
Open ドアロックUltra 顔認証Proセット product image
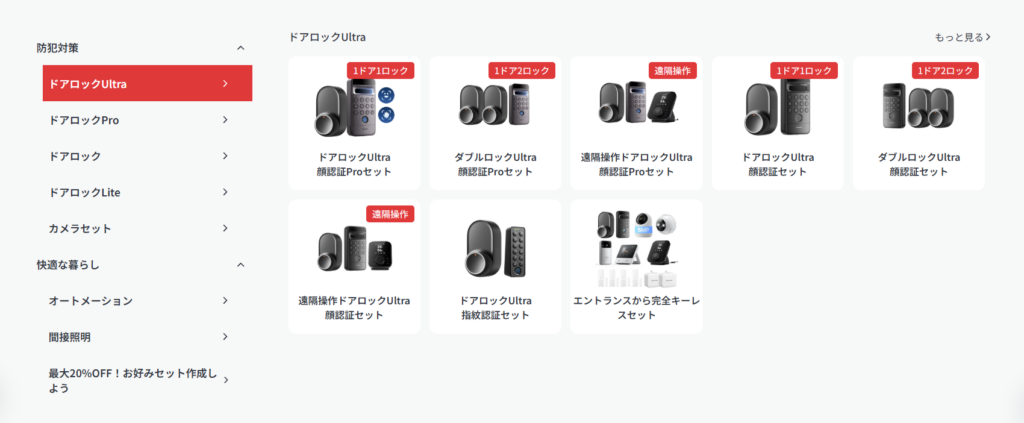[355, 108]
